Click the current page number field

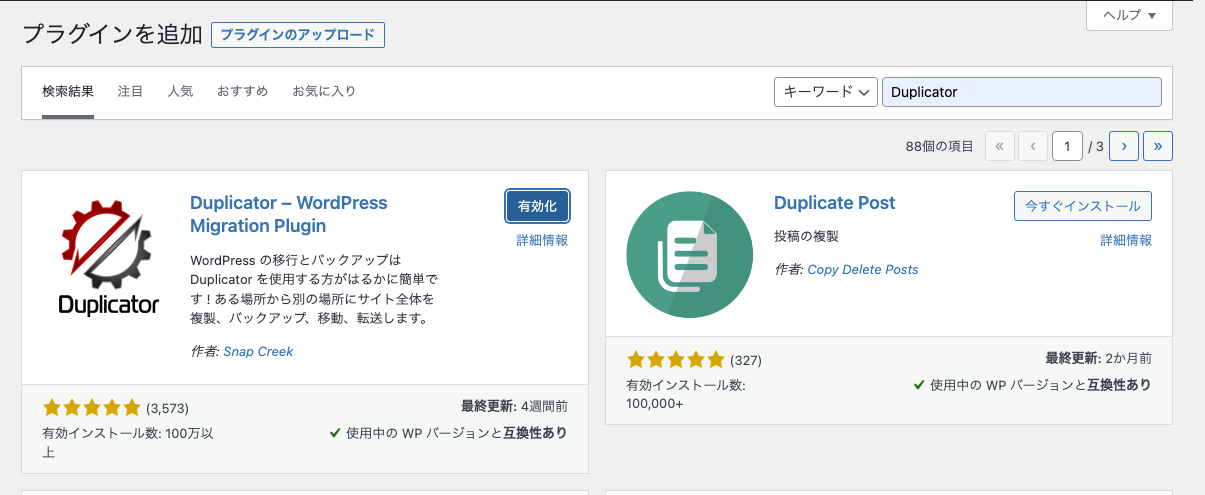(x=1067, y=146)
